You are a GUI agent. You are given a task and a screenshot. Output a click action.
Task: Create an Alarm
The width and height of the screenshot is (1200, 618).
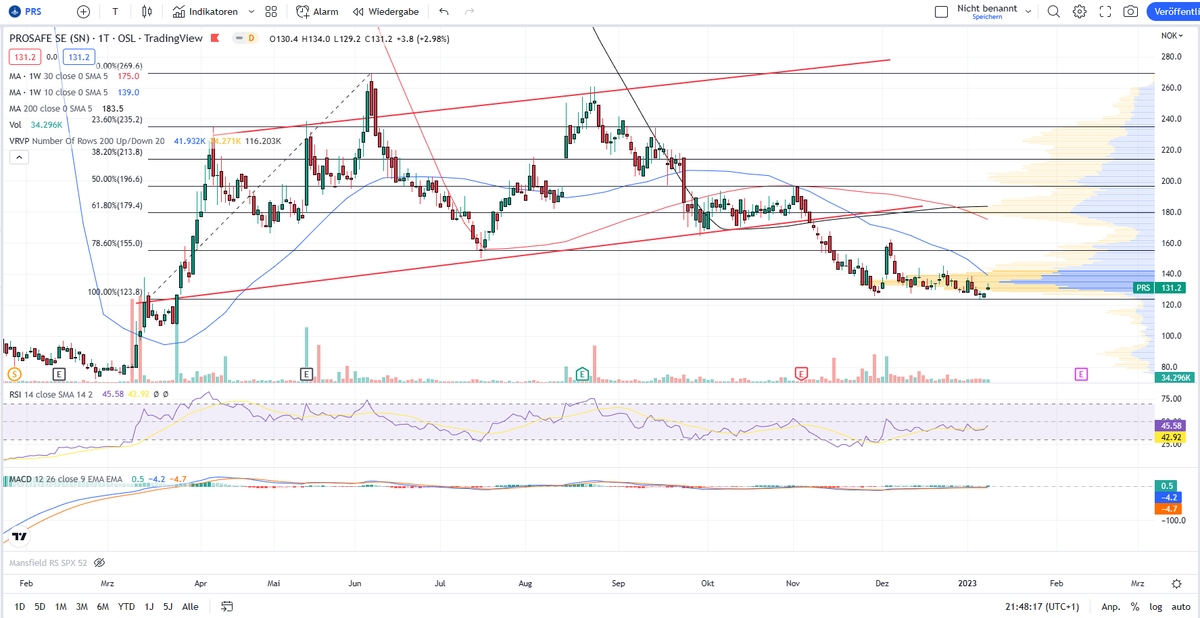click(317, 12)
